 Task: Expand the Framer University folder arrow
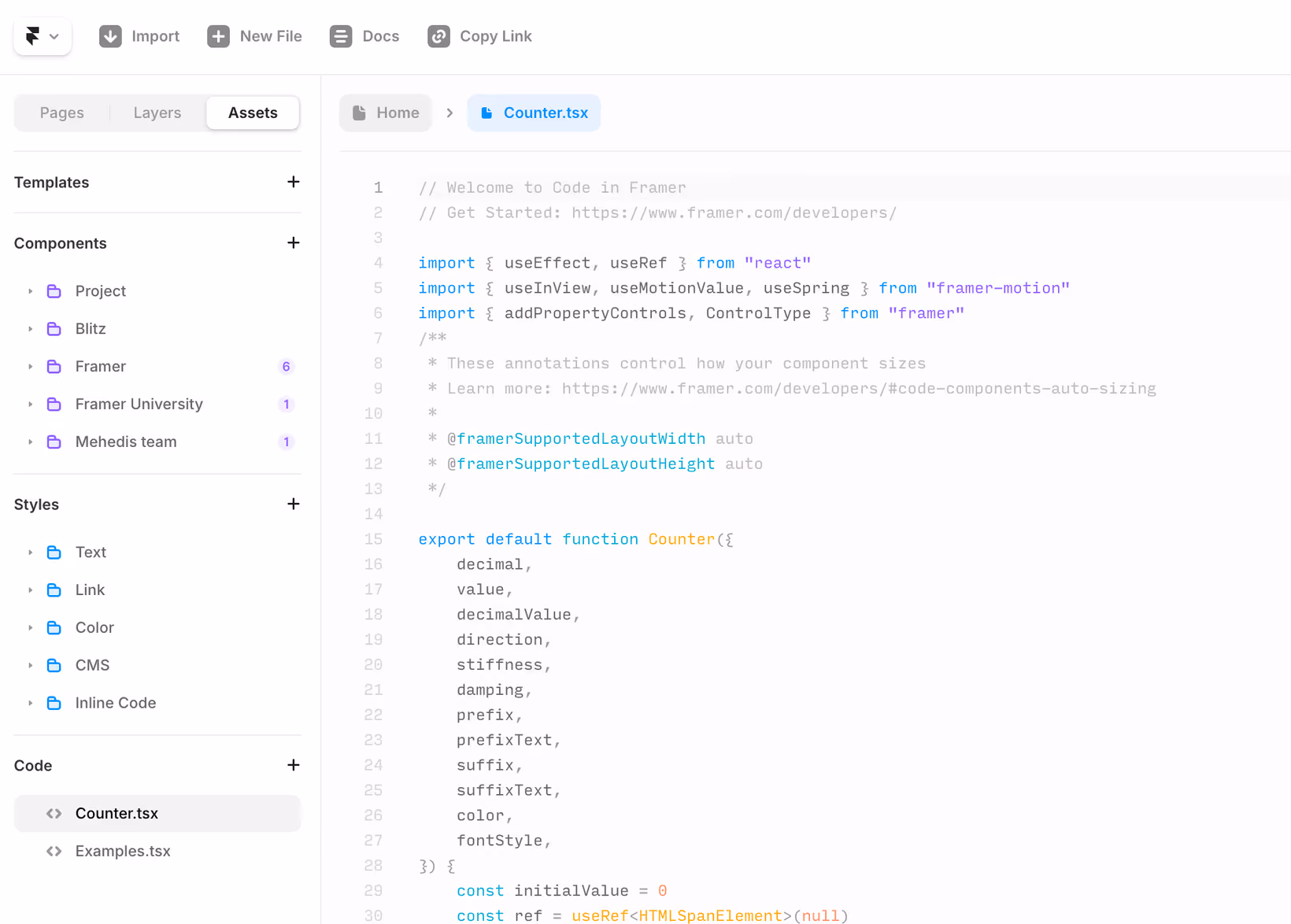(x=31, y=405)
